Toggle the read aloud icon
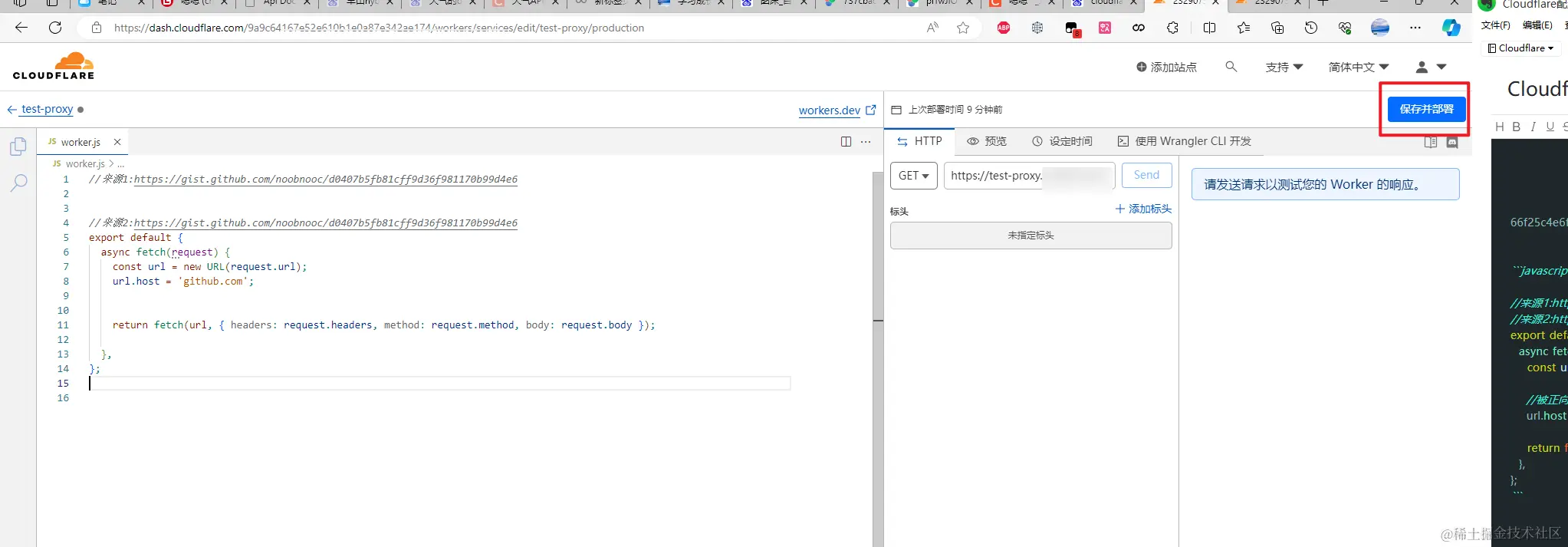 click(932, 28)
